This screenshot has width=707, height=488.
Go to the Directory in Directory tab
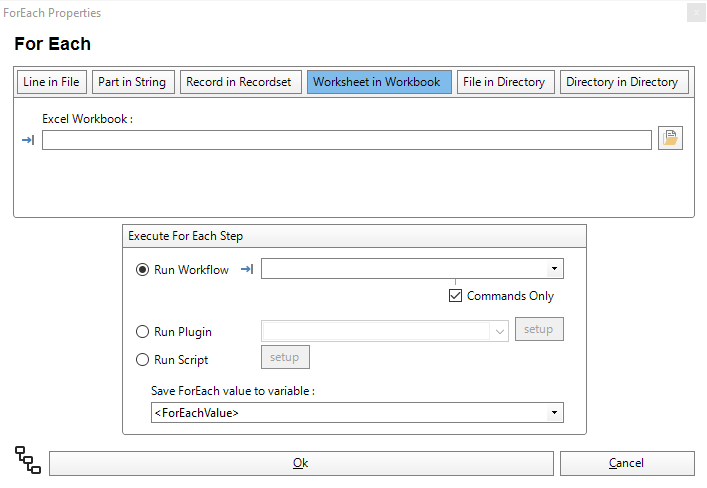click(x=623, y=82)
